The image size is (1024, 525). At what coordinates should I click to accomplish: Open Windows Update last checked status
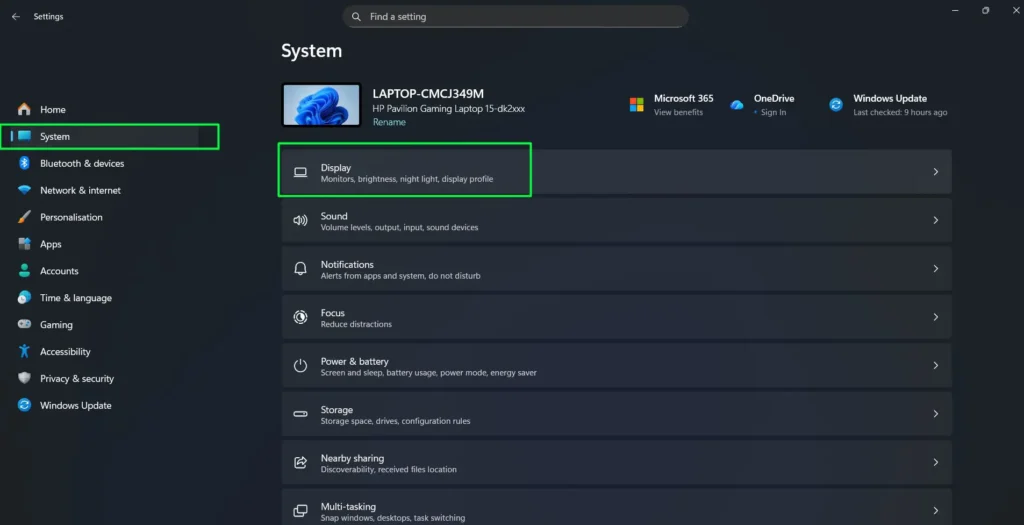pos(900,112)
